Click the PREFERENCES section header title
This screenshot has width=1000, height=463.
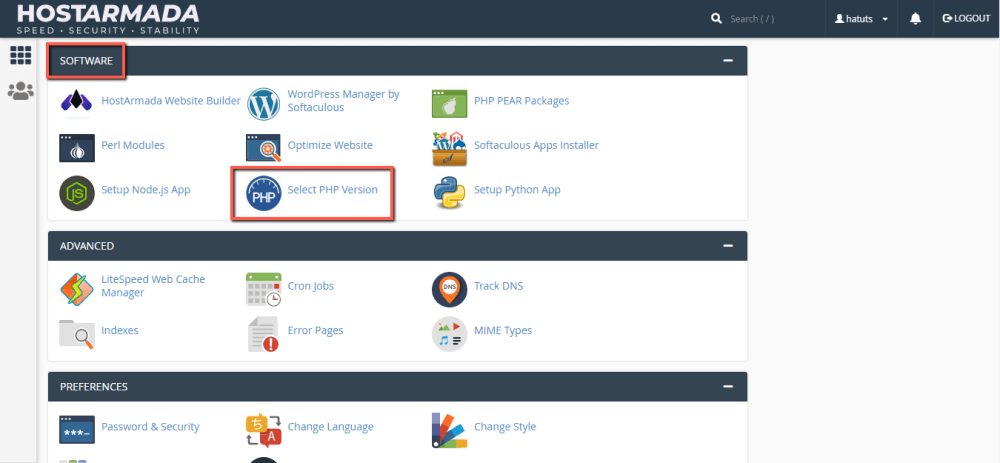pos(94,387)
